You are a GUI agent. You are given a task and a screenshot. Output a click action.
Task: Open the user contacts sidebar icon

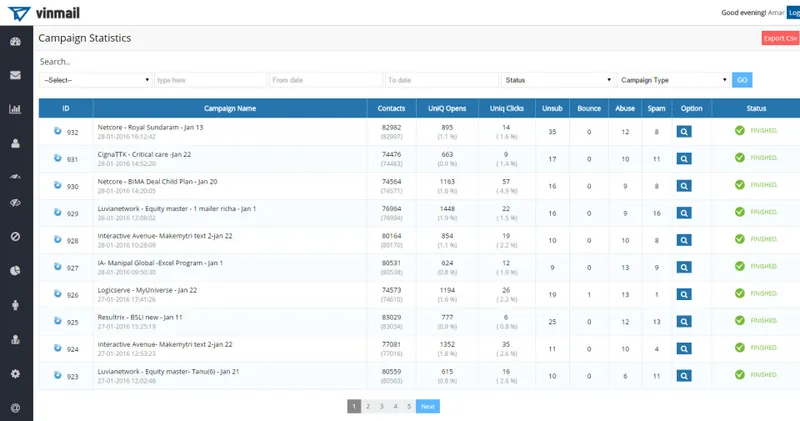(x=15, y=143)
